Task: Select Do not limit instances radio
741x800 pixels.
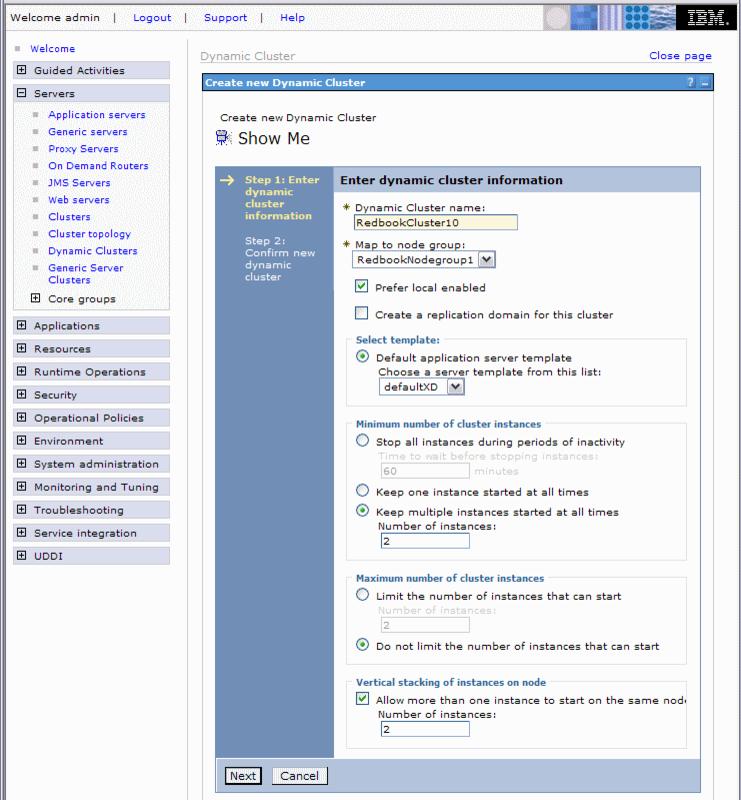Action: coord(362,645)
